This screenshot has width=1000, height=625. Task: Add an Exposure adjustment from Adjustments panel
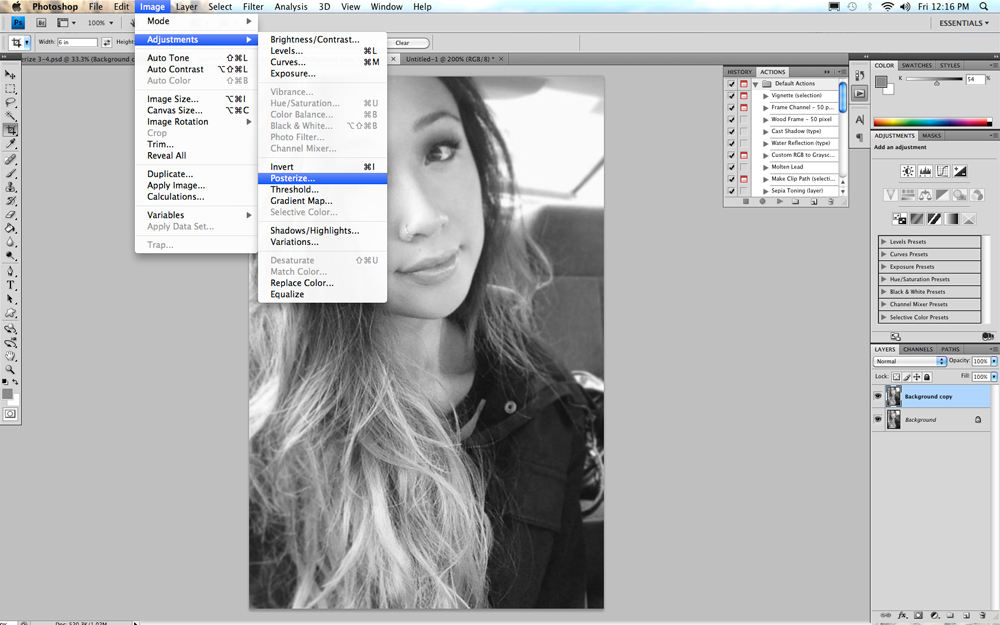[959, 171]
